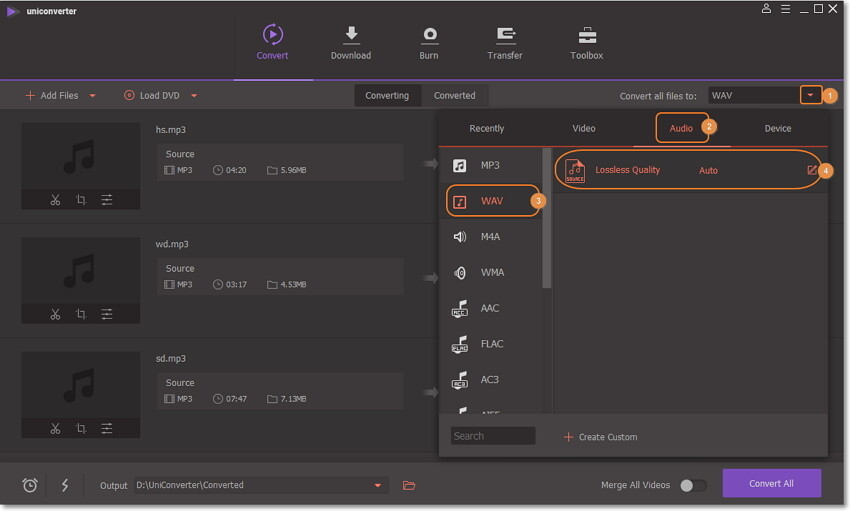This screenshot has width=850, height=511.
Task: Open the Toolbox section
Action: coord(587,42)
